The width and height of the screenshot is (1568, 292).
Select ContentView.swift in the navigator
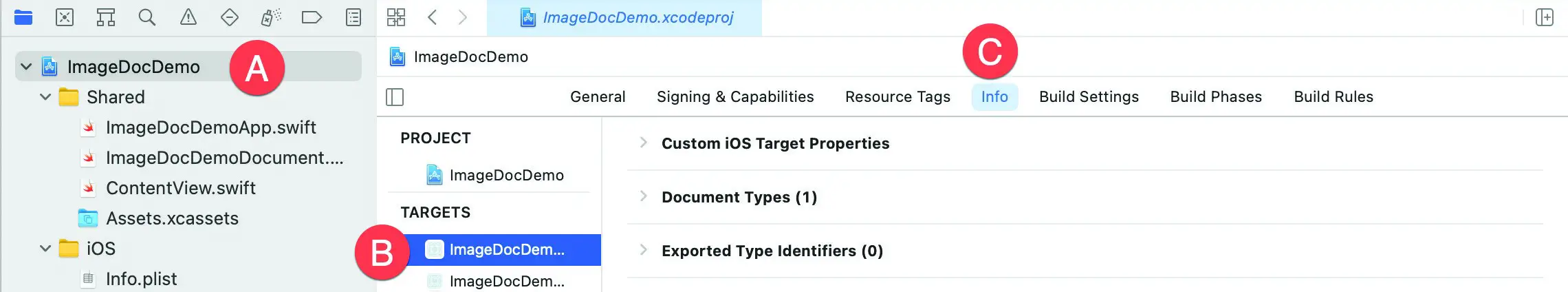(180, 188)
